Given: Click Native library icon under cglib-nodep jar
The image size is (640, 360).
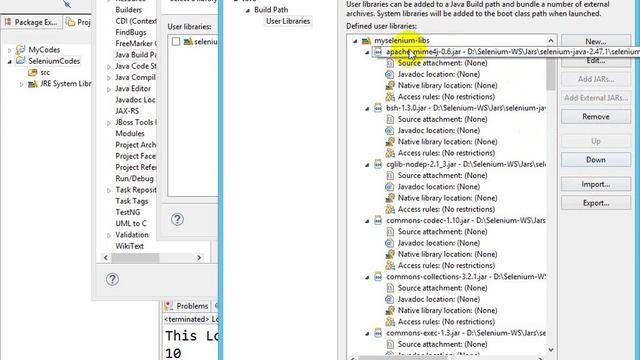Looking at the screenshot, I should point(390,198).
